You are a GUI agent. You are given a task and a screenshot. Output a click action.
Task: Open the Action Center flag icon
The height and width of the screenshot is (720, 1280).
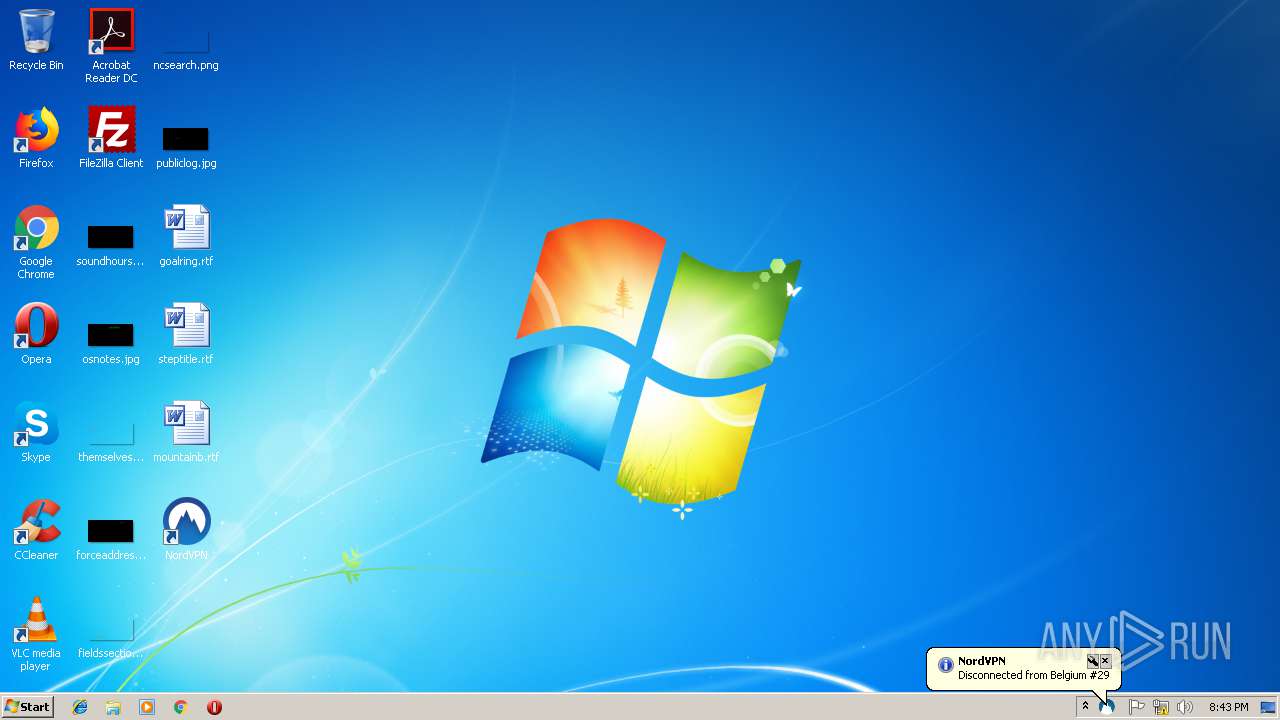tap(1136, 707)
